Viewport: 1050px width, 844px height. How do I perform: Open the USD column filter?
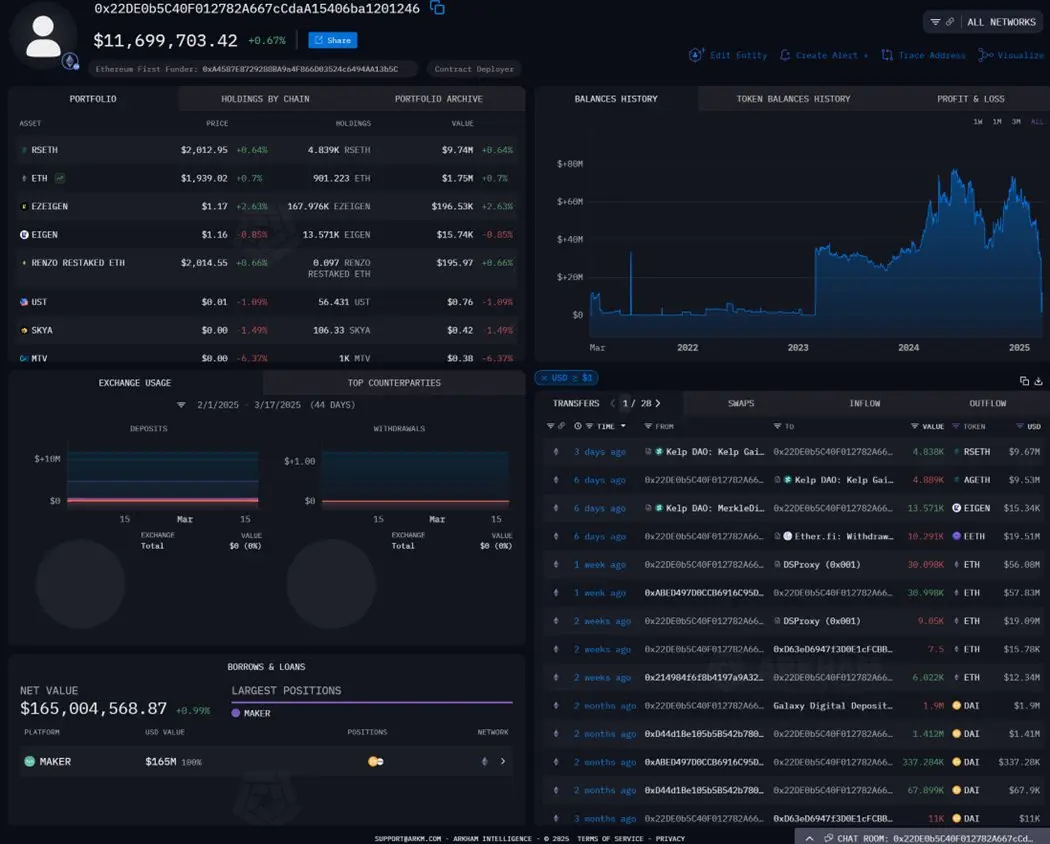[x=1019, y=426]
